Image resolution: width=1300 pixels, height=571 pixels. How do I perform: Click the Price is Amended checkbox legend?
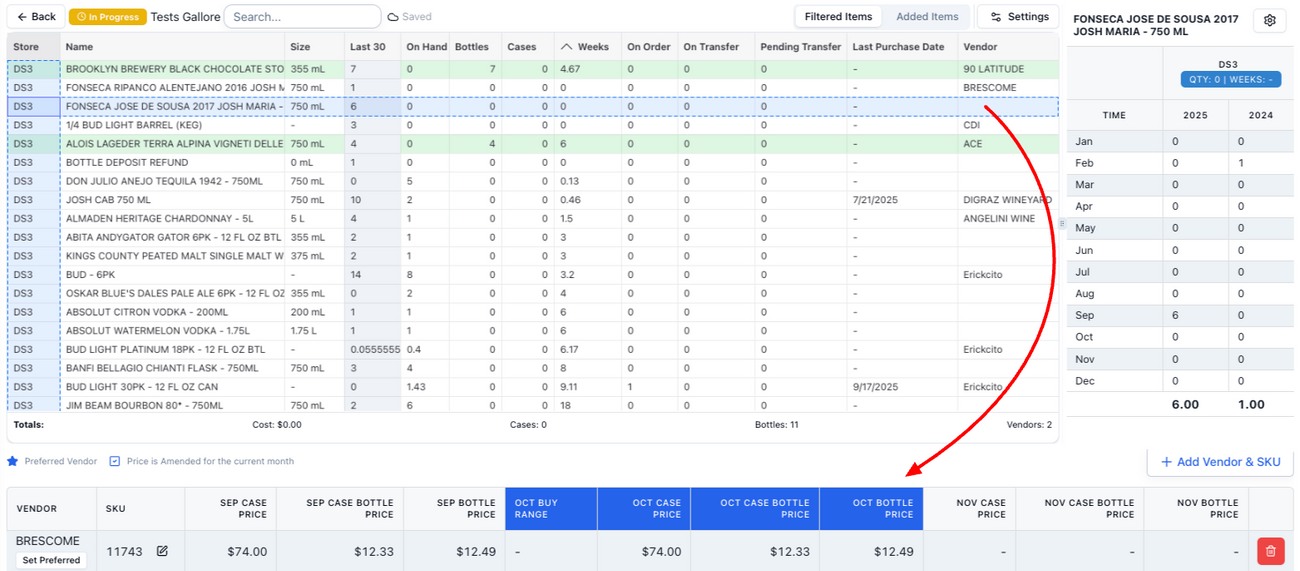(x=115, y=461)
